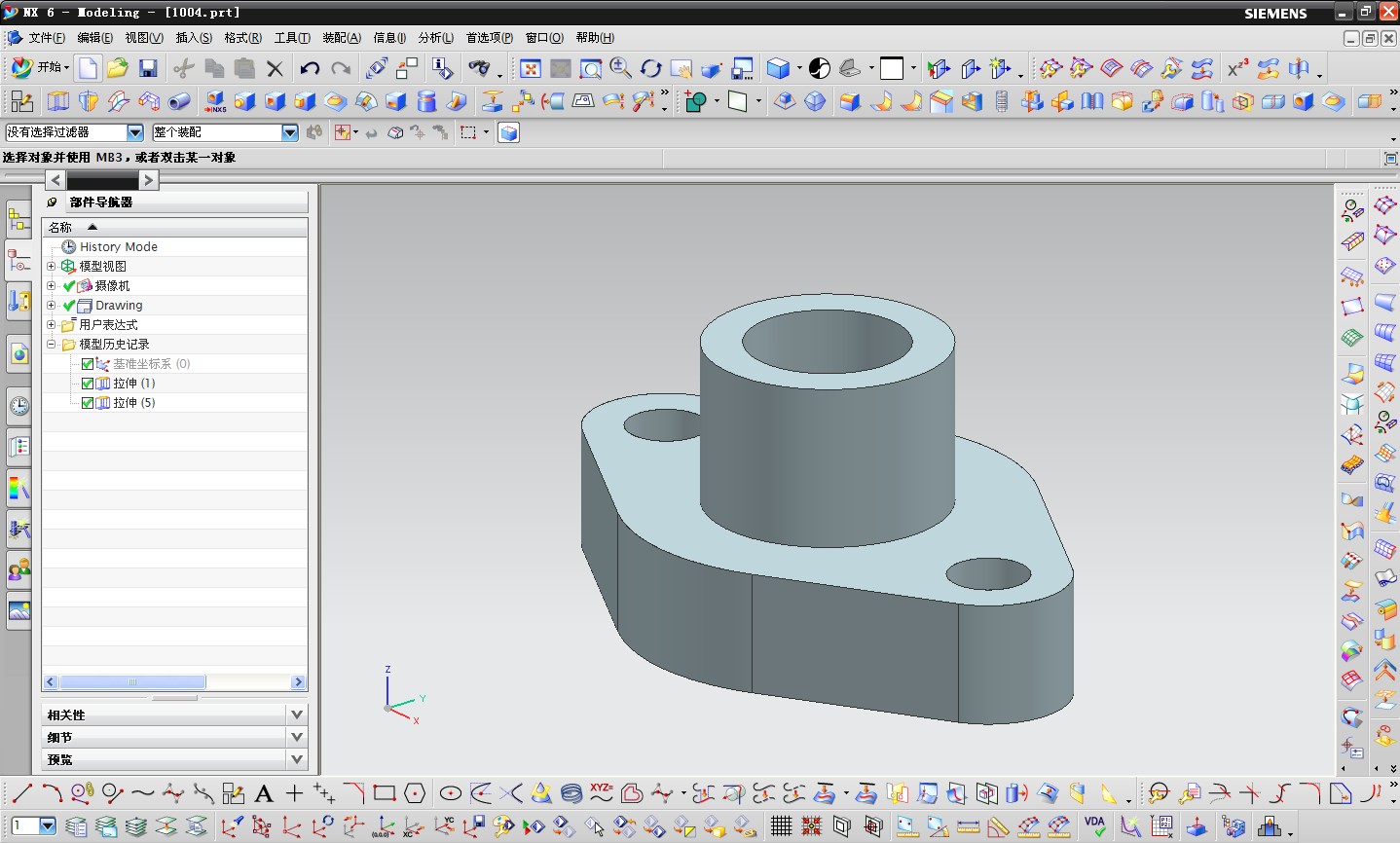1400x843 pixels.
Task: Open the work layer dropdown showing 1
Action: [48, 826]
